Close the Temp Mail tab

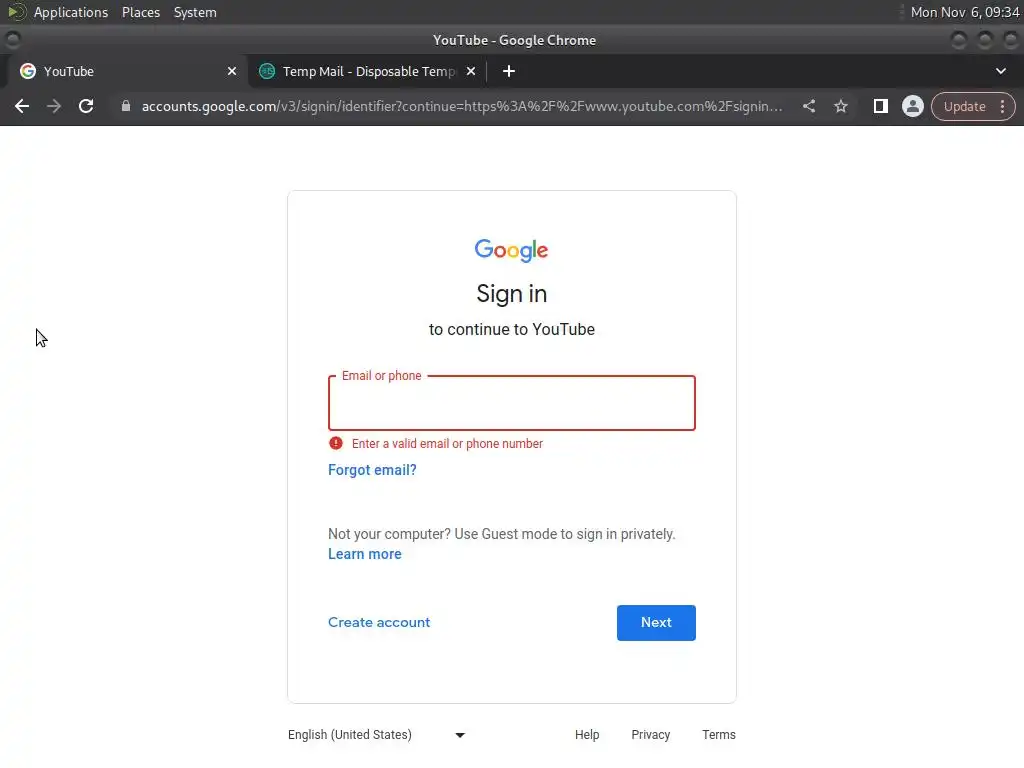(x=471, y=71)
